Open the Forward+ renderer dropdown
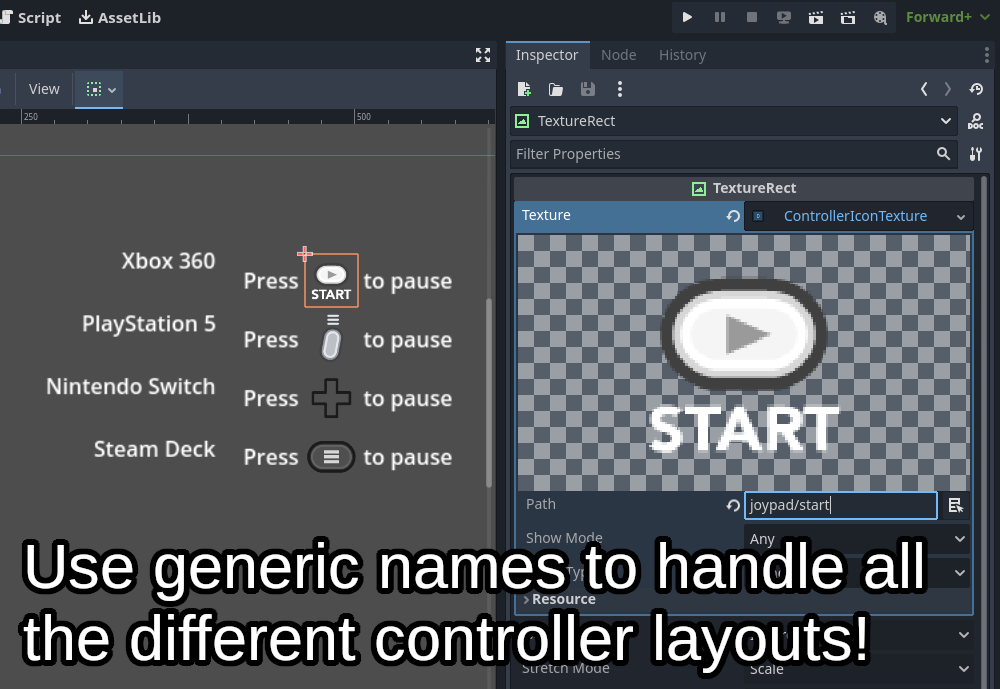Viewport: 1000px width, 689px height. point(948,17)
